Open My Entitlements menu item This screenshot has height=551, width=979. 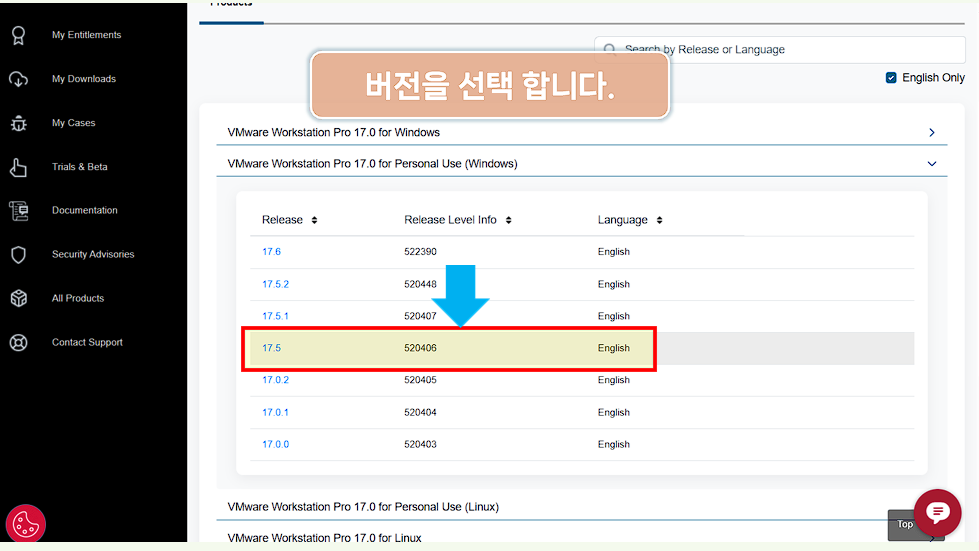tap(87, 35)
